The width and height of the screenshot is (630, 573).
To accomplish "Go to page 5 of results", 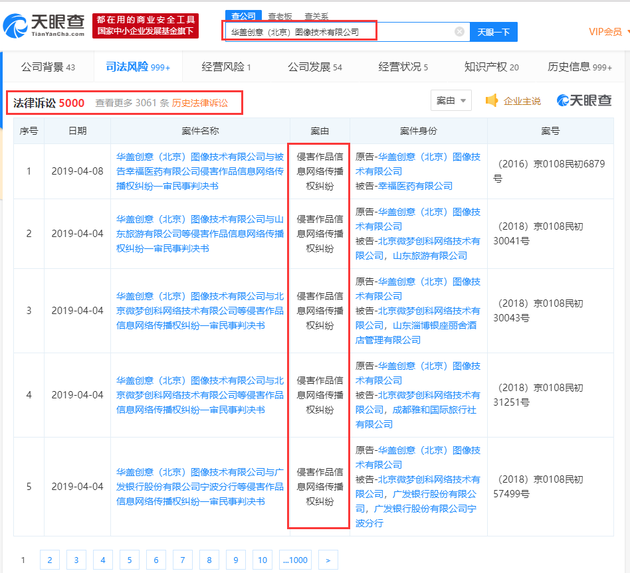I will click(129, 560).
